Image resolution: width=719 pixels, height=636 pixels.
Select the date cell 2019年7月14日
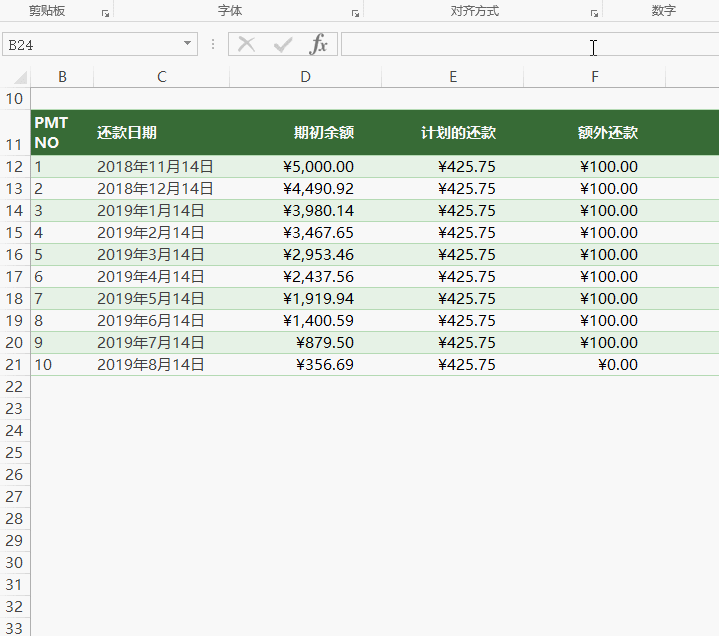point(161,343)
